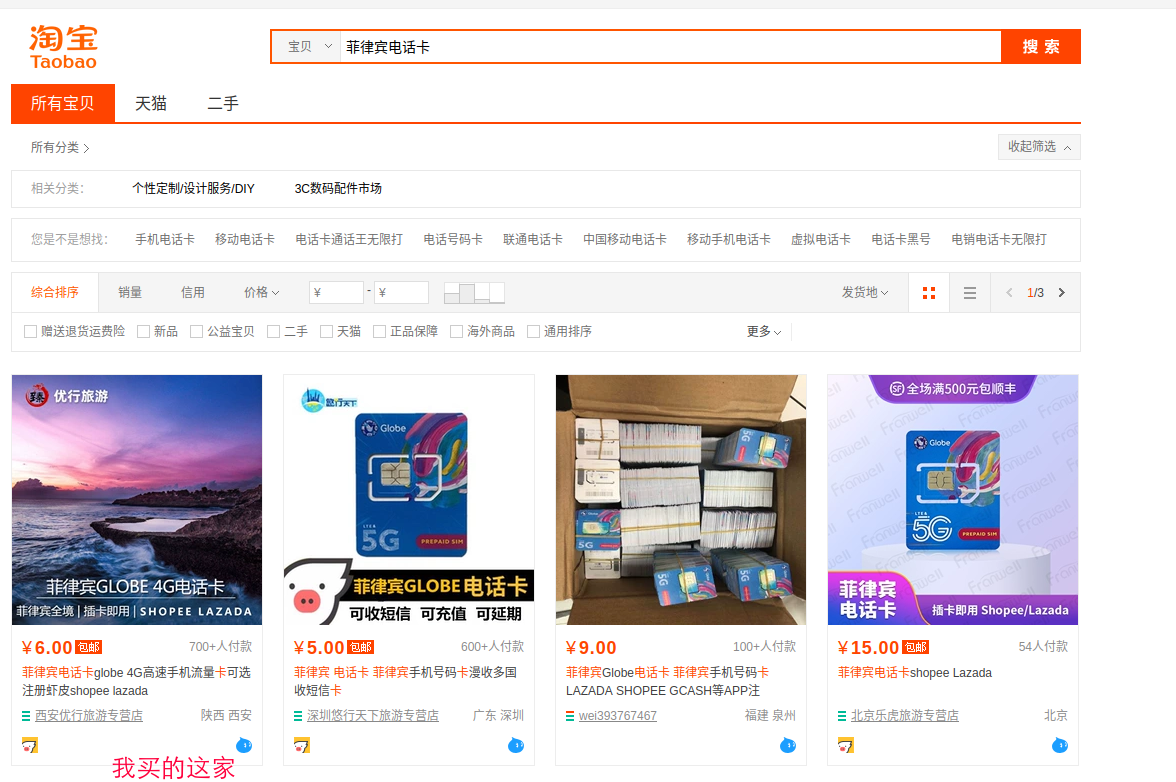
Task: Search suggestion 电话卡通话王无限打
Action: pyautogui.click(x=349, y=239)
